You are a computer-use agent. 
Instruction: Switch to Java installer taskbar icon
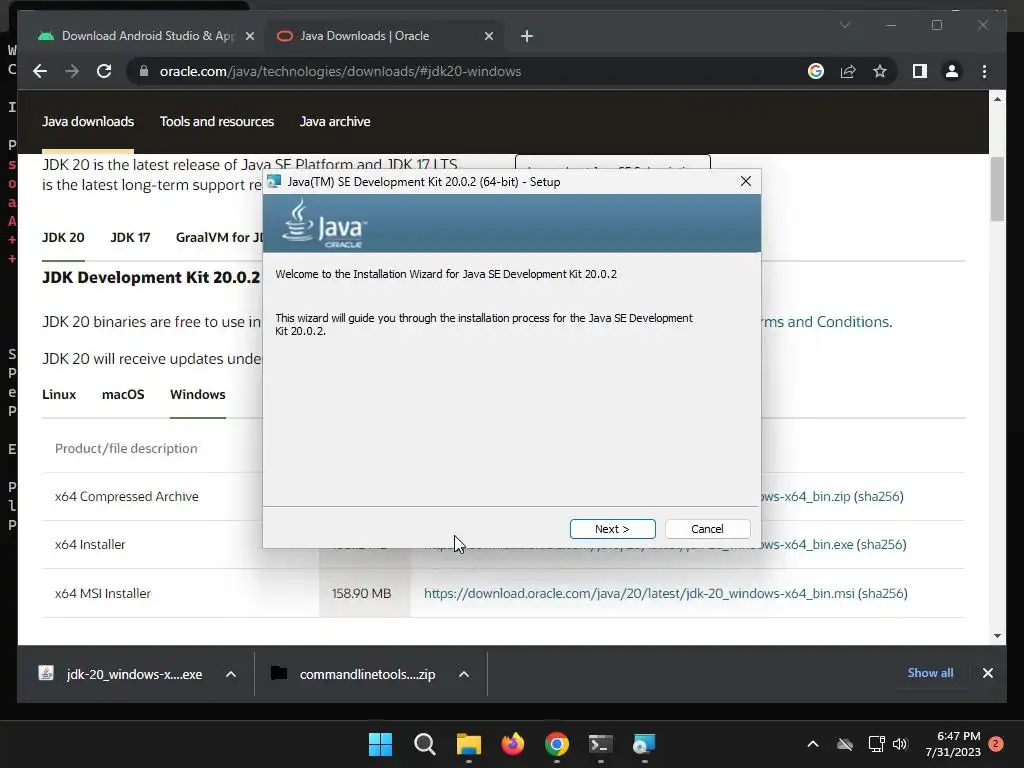pos(644,744)
